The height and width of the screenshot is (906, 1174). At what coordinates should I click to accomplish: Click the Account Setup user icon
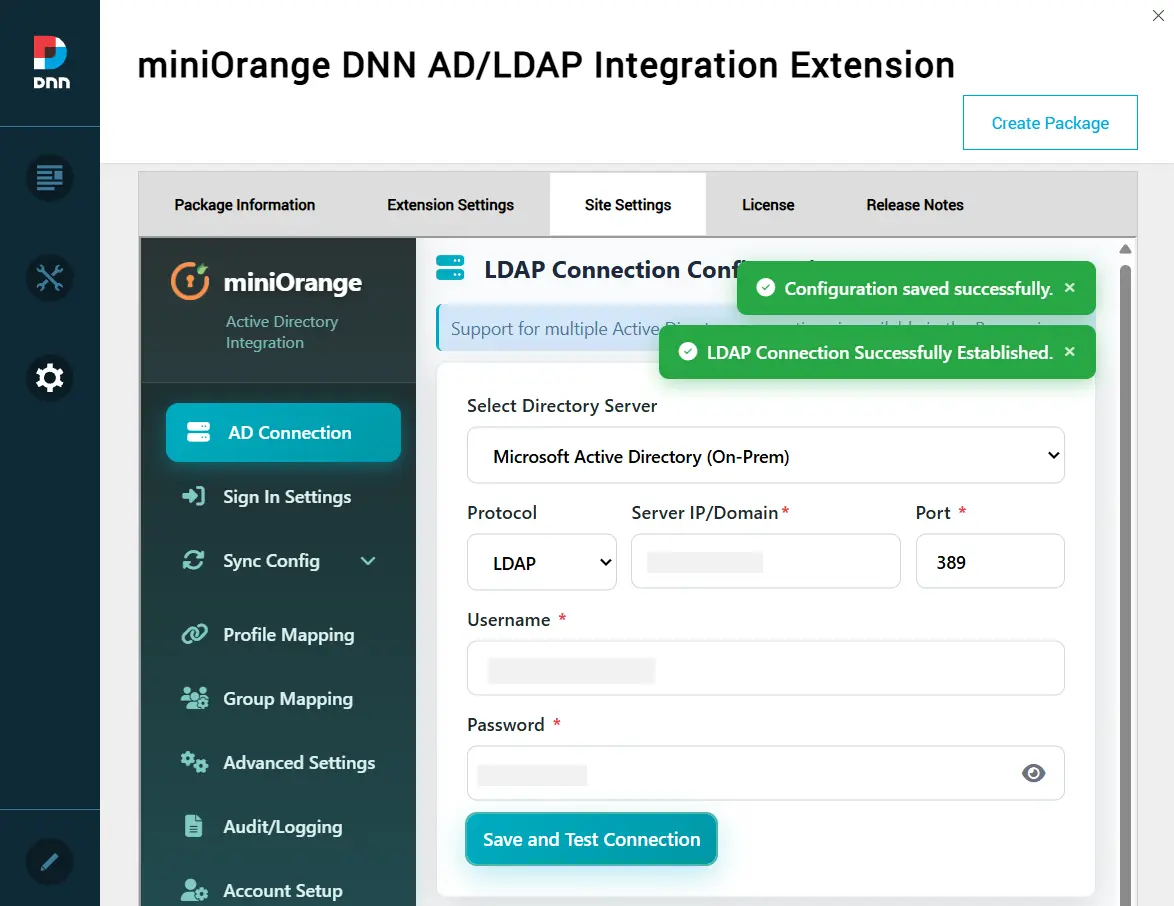click(194, 890)
